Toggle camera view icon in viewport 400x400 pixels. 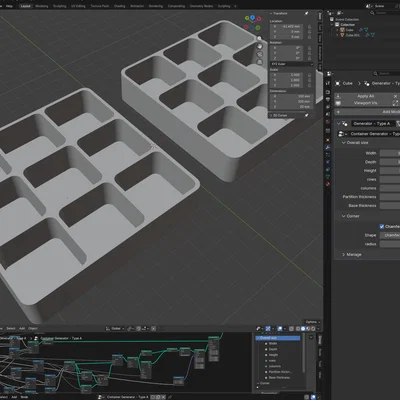coord(260,54)
